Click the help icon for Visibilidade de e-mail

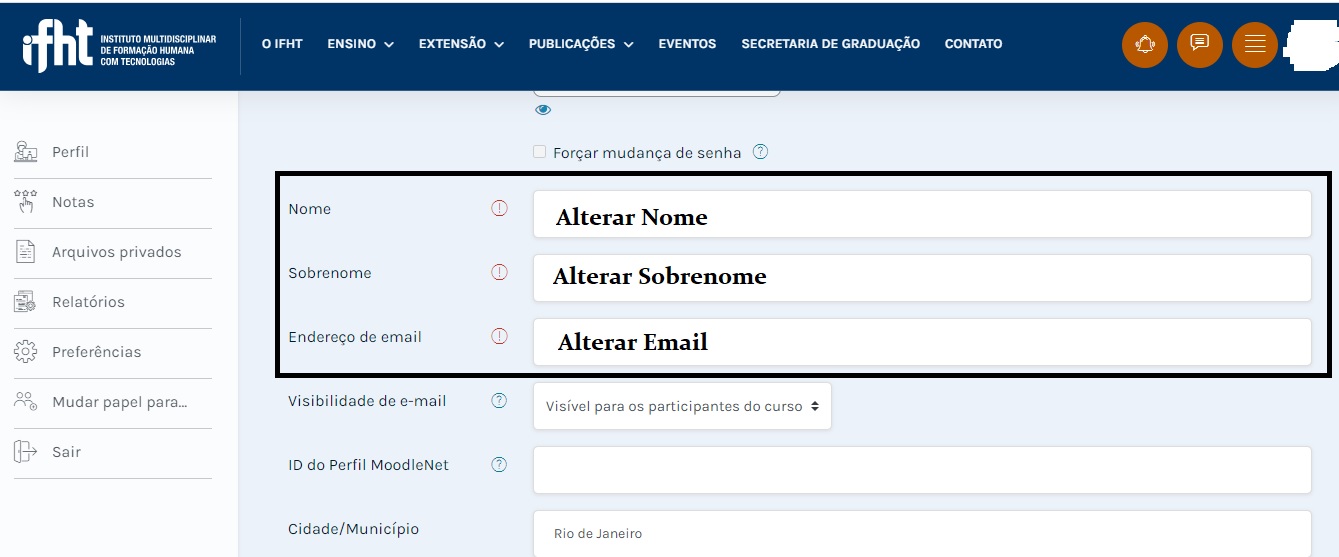coord(499,401)
